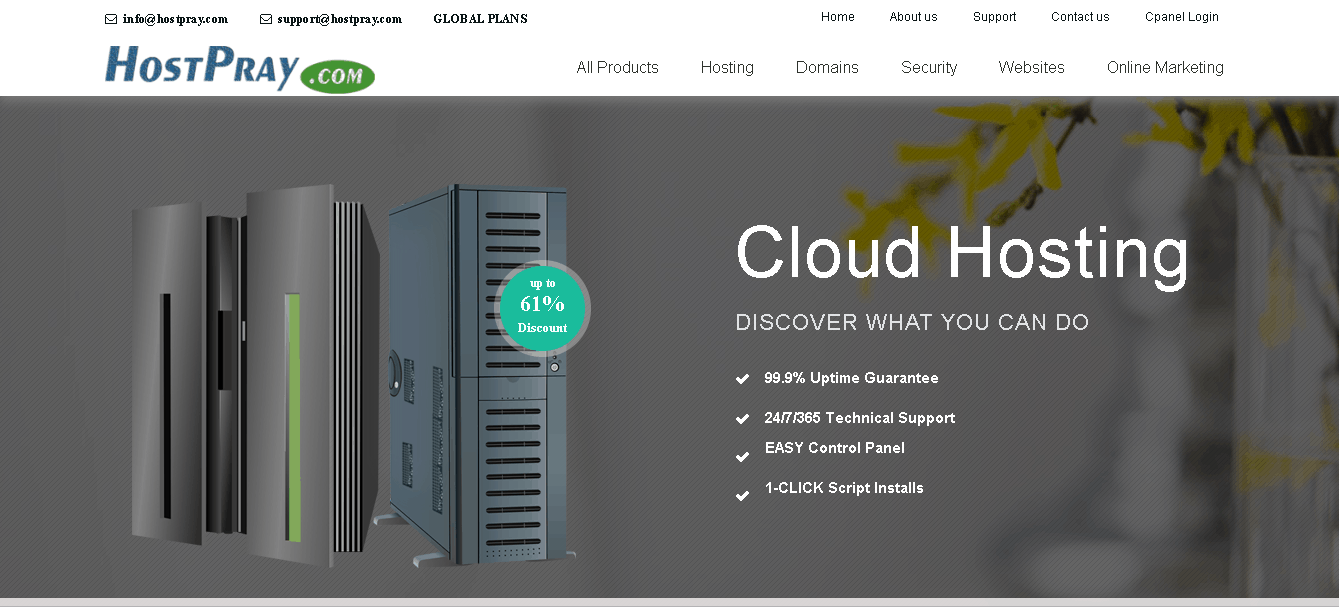Click the HostPray.com logo
Image resolution: width=1339 pixels, height=608 pixels.
coord(240,69)
